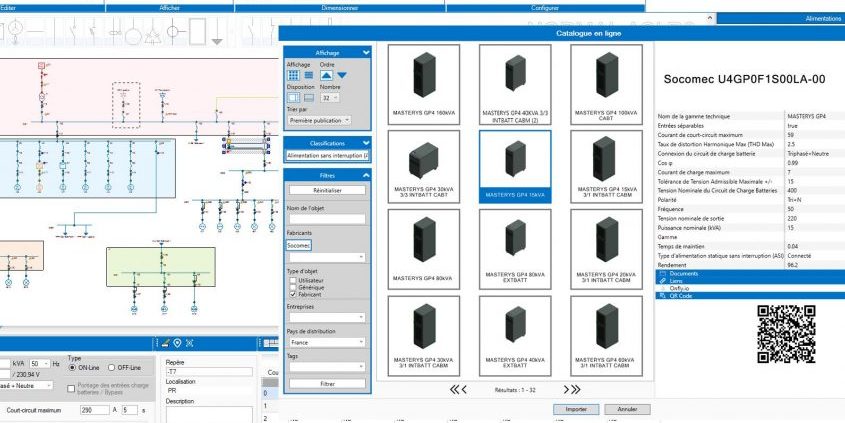The height and width of the screenshot is (423, 845).
Task: Click the Description text area
Action: pos(209,414)
